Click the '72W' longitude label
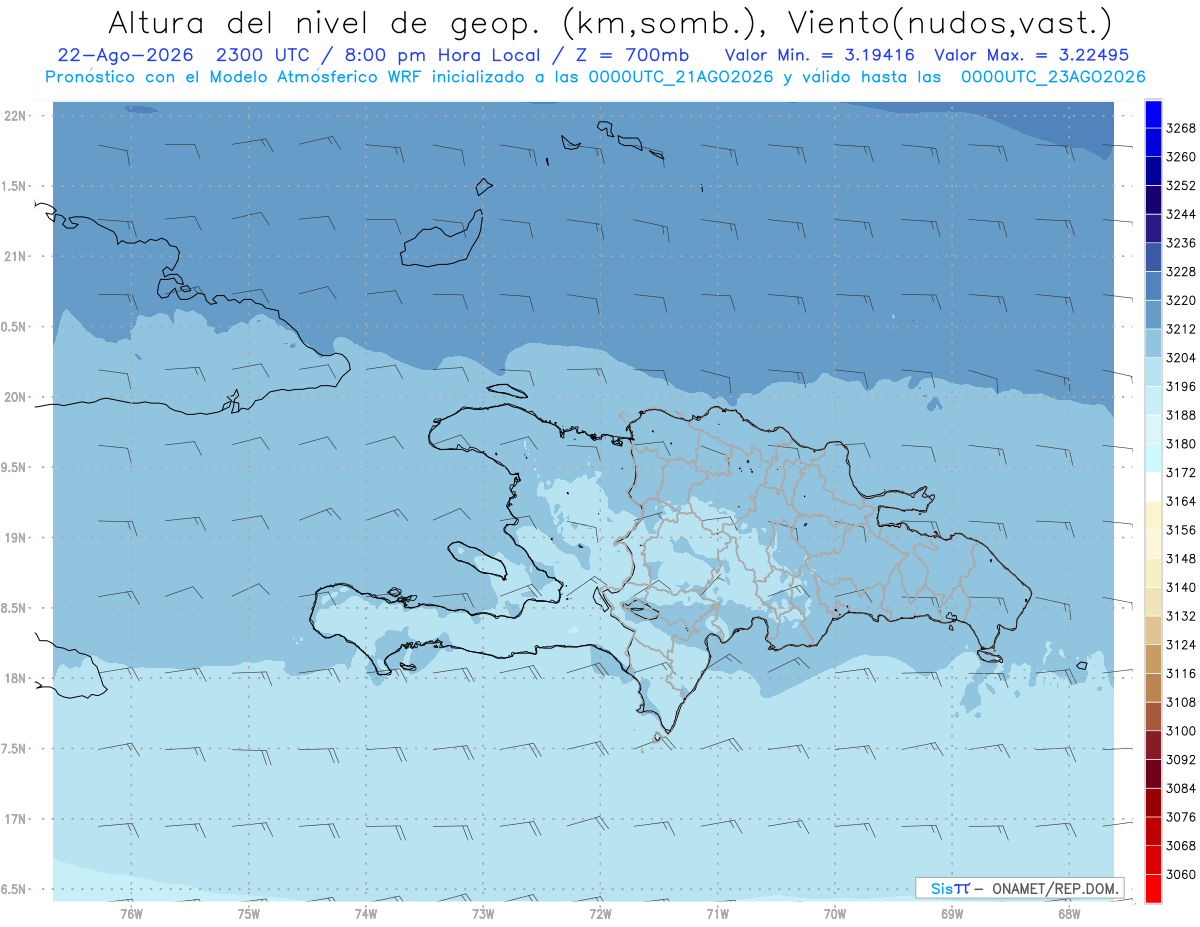1200x927 pixels. tap(600, 913)
